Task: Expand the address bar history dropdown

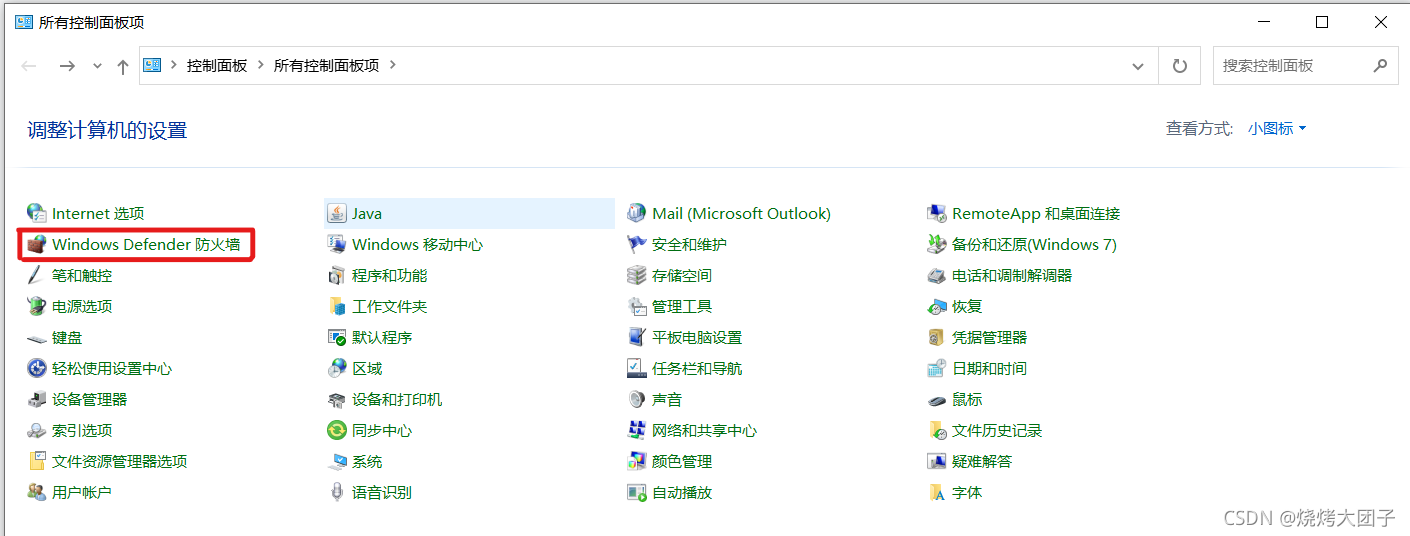Action: 1138,66
